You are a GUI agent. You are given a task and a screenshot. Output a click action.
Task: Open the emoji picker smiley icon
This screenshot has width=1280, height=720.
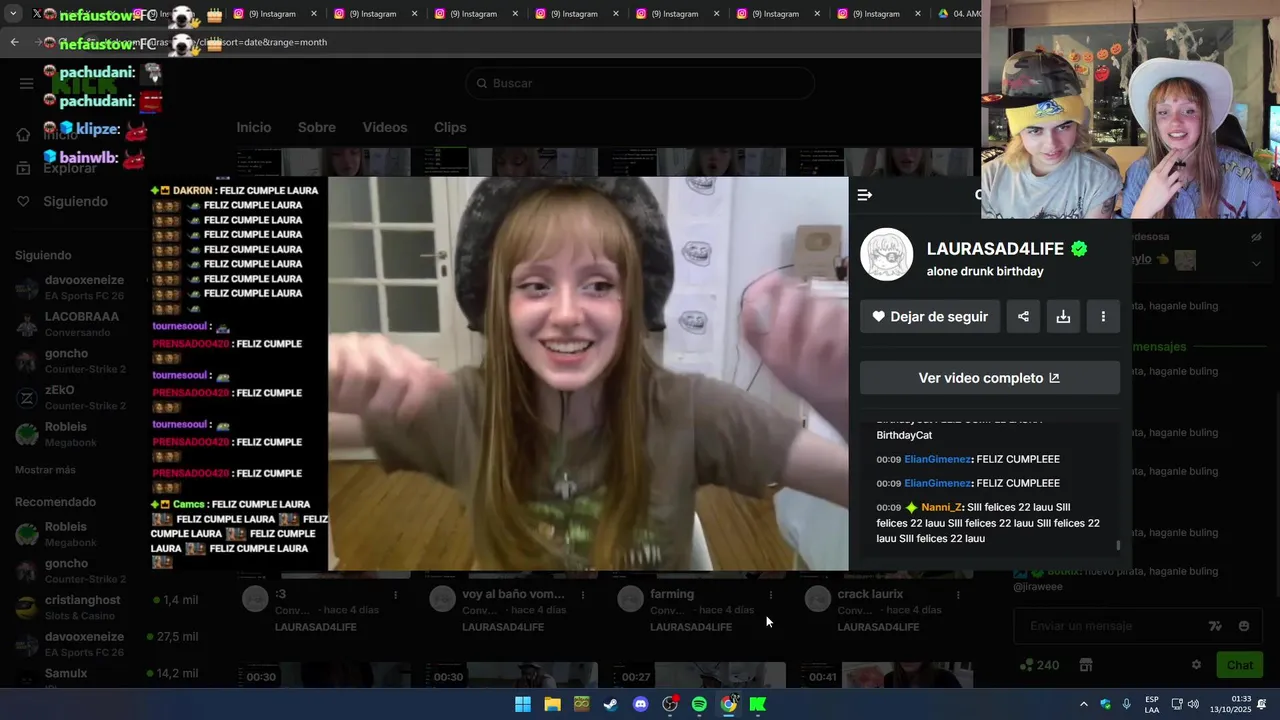[x=1244, y=626]
